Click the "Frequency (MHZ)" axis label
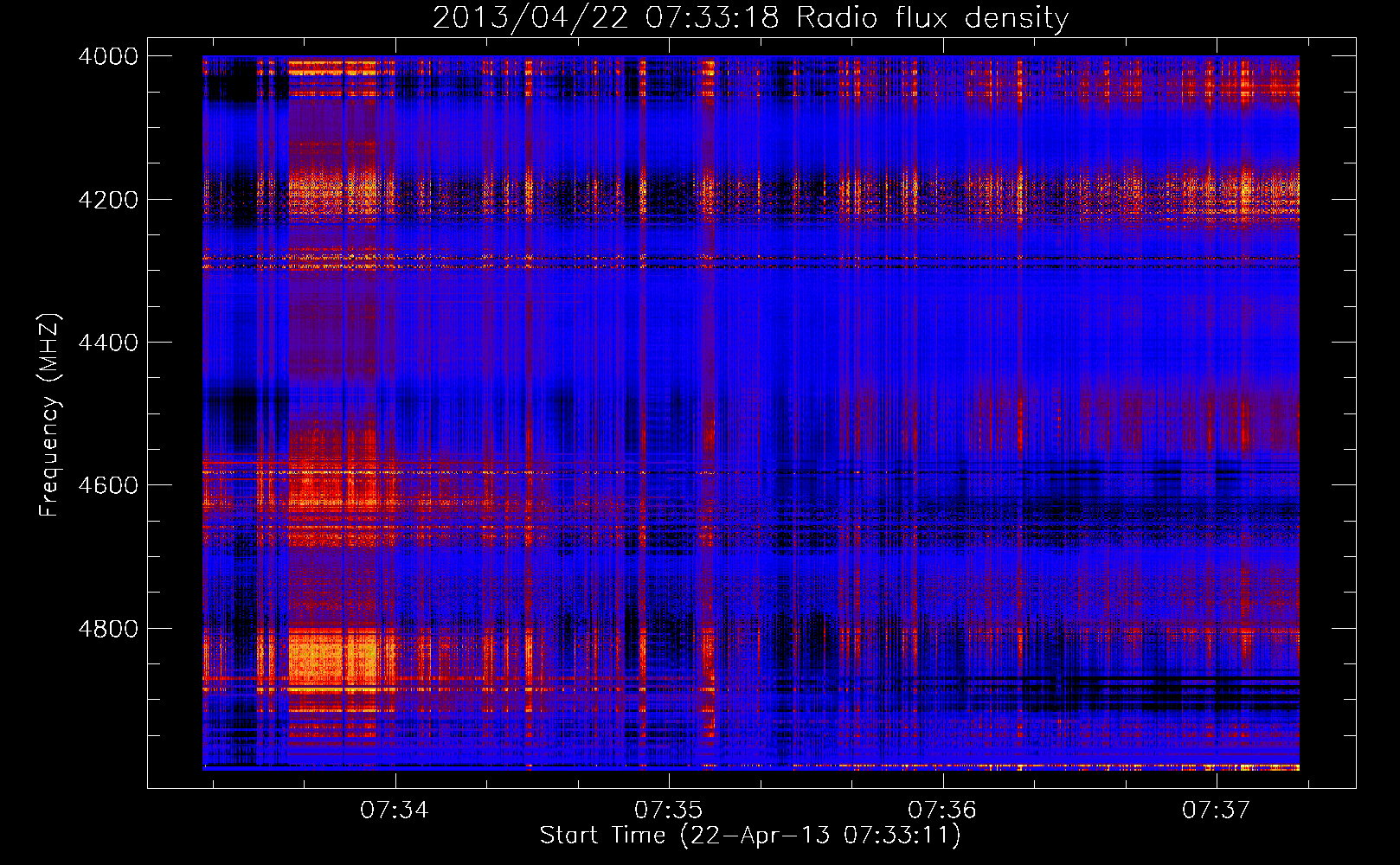The width and height of the screenshot is (1400, 865). (x=50, y=415)
